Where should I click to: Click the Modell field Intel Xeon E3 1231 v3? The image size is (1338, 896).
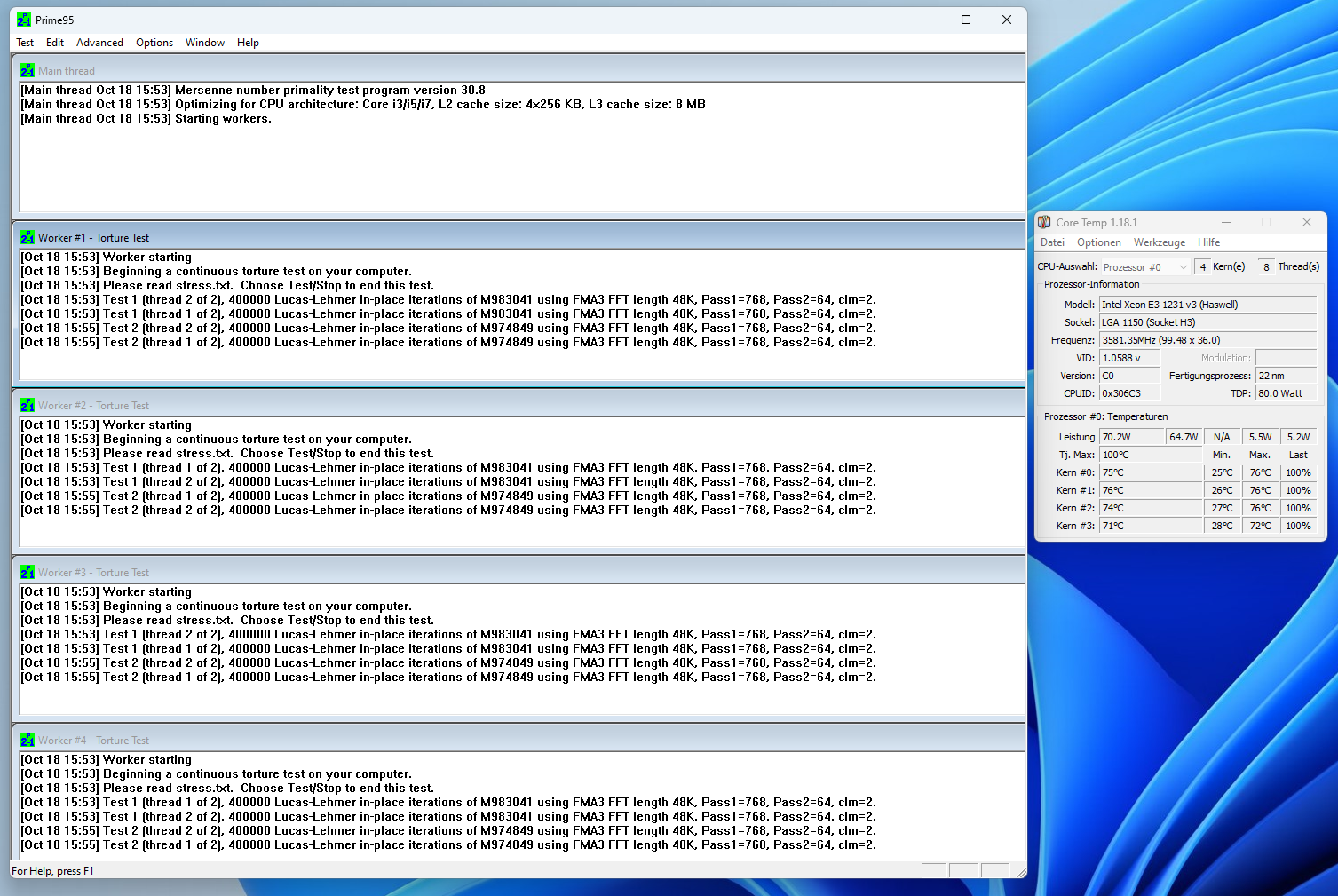pos(1207,305)
